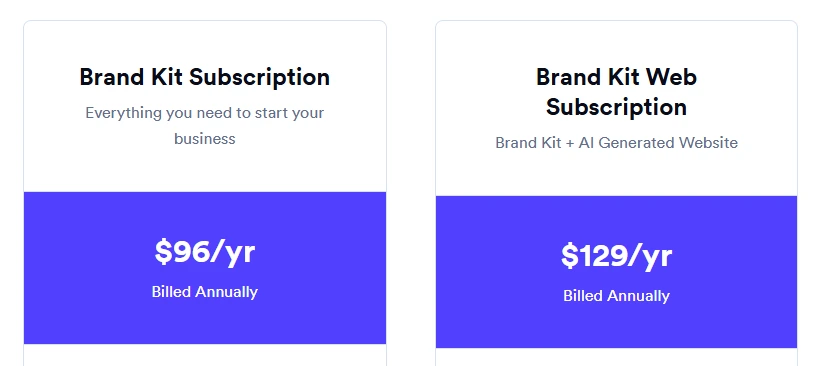Select the white header area of the left card
This screenshot has height=366, width=818.
tap(204, 106)
